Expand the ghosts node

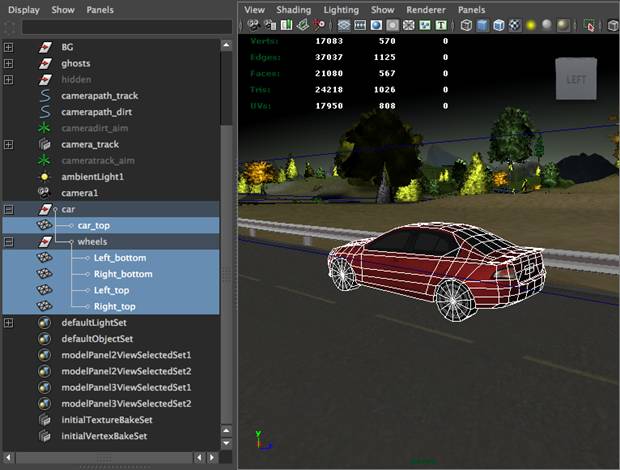[8, 63]
